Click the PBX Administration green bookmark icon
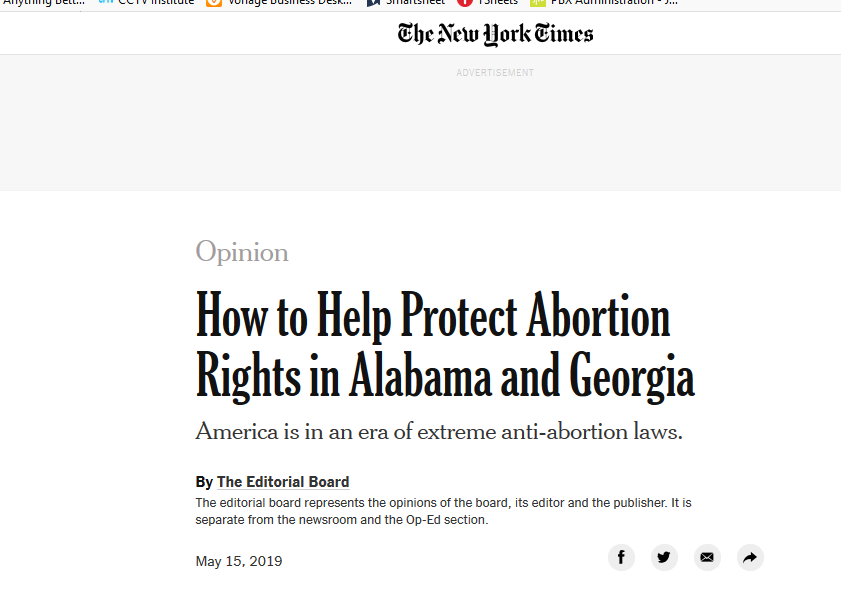 pos(537,3)
